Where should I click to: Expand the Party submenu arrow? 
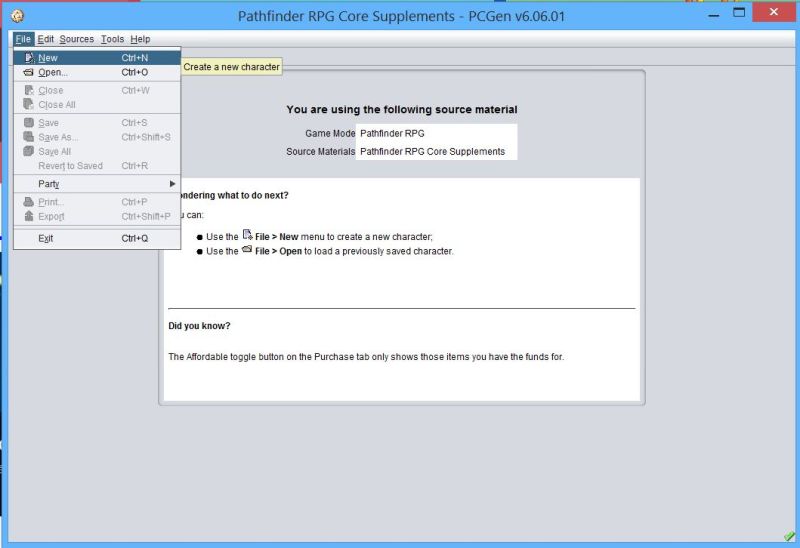pos(172,184)
